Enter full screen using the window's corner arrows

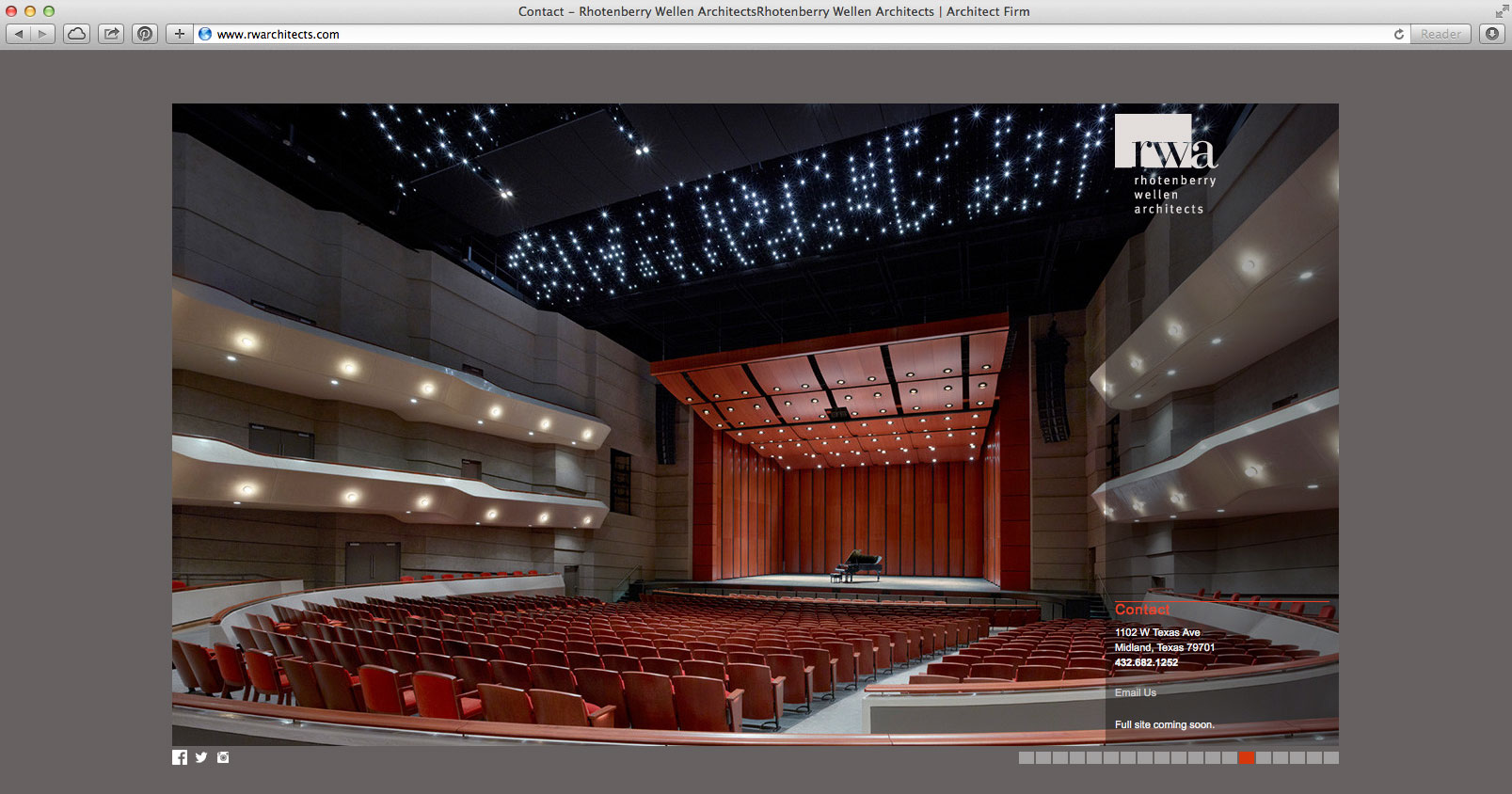[x=1501, y=11]
